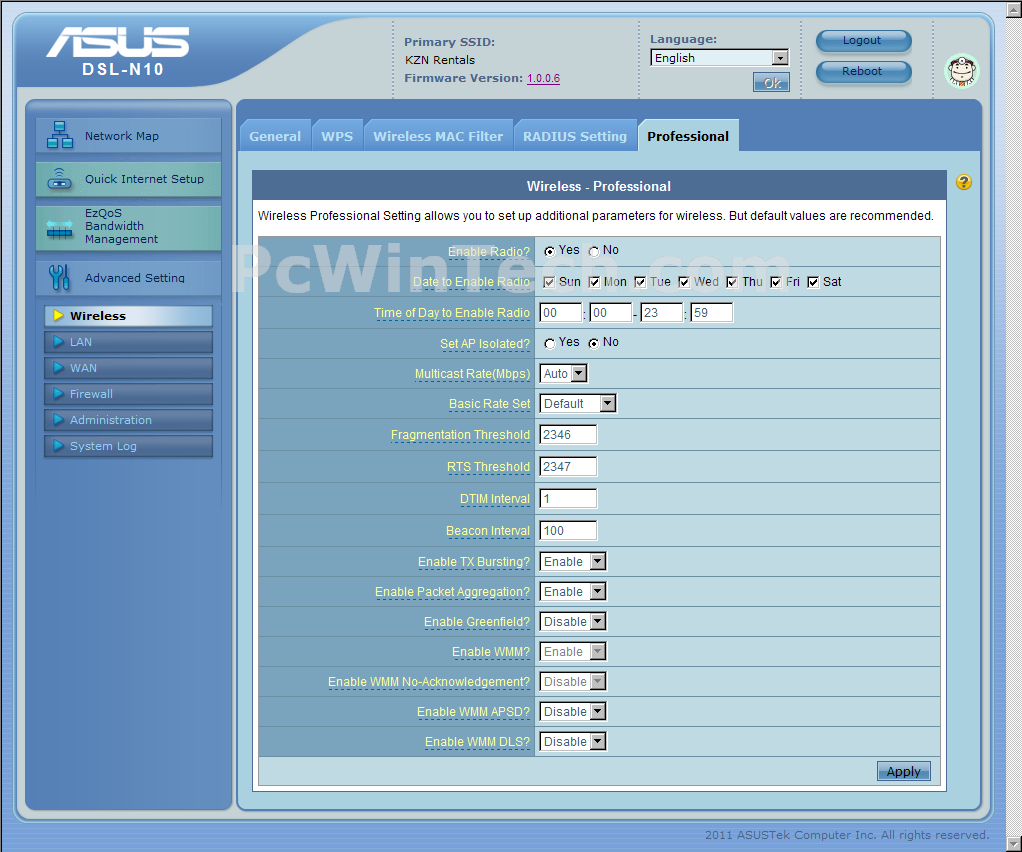Open the RADIUS Setting tab

click(x=574, y=136)
